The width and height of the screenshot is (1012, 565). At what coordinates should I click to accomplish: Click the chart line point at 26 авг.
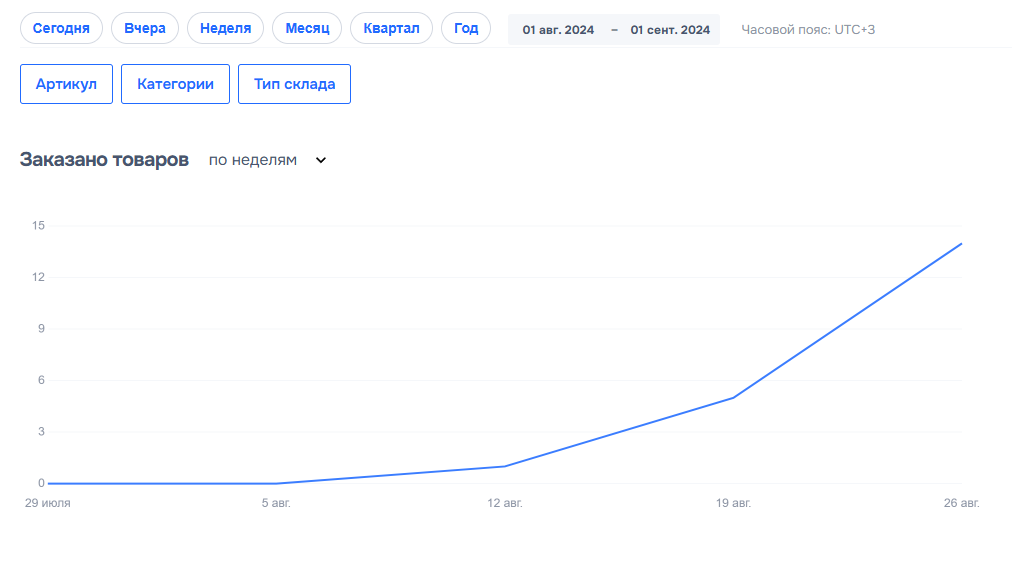961,244
